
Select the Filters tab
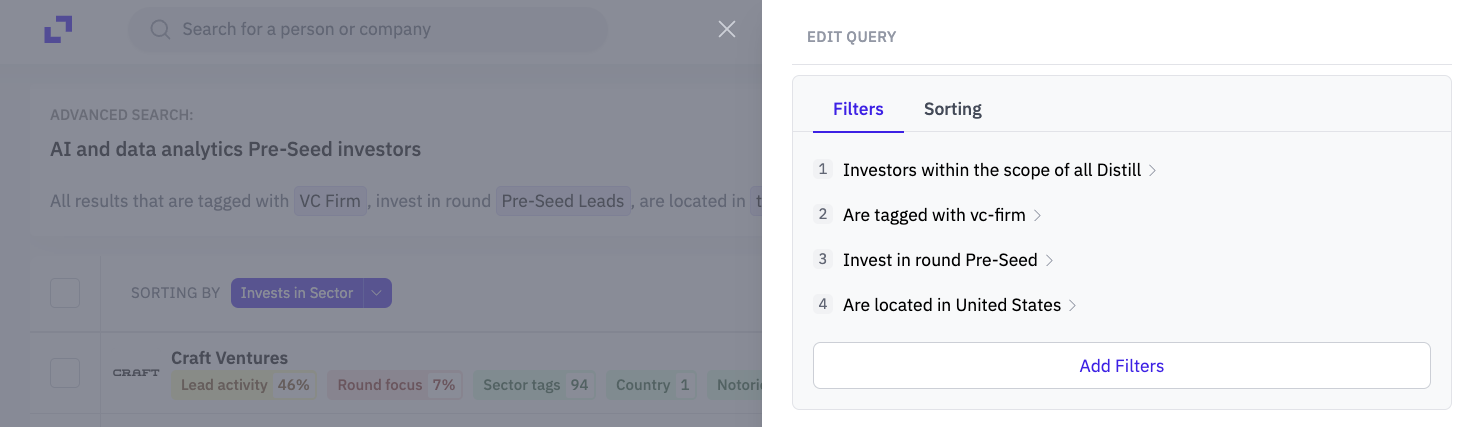coord(858,109)
